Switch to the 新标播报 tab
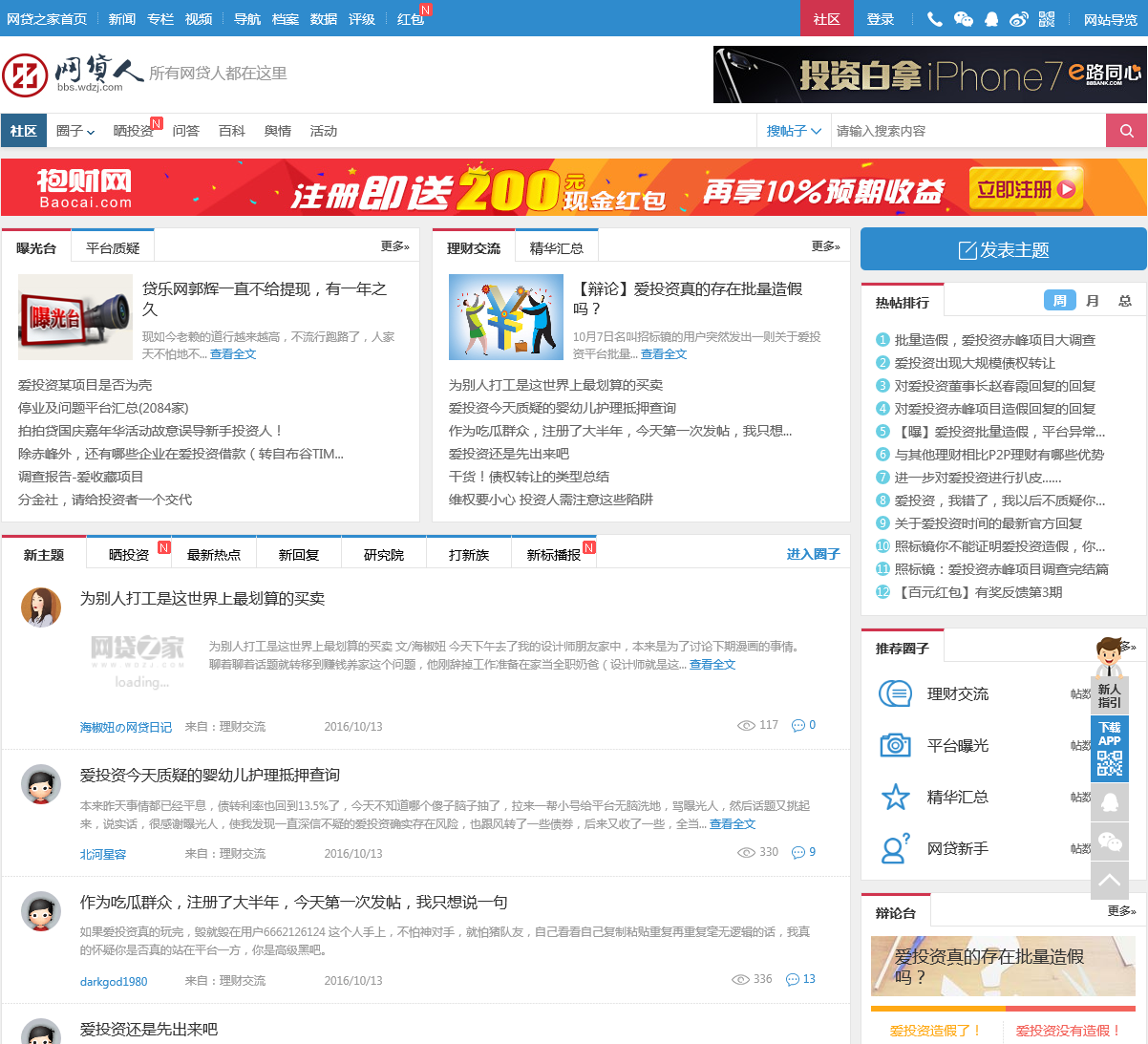Viewport: 1148px width, 1044px height. coord(554,554)
